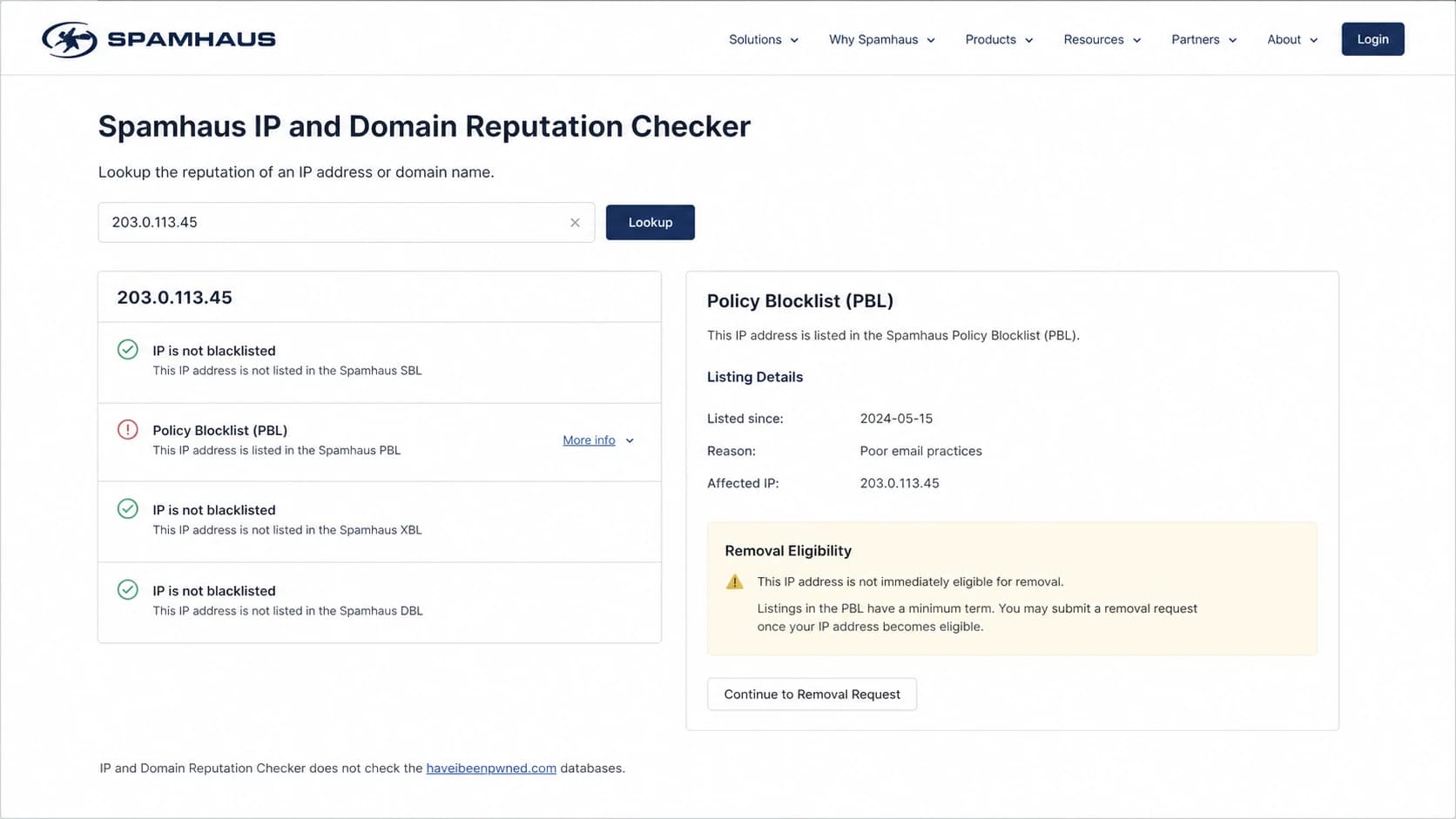Open the Partners menu
Screen dimensions: 1456x819
click(x=1204, y=40)
